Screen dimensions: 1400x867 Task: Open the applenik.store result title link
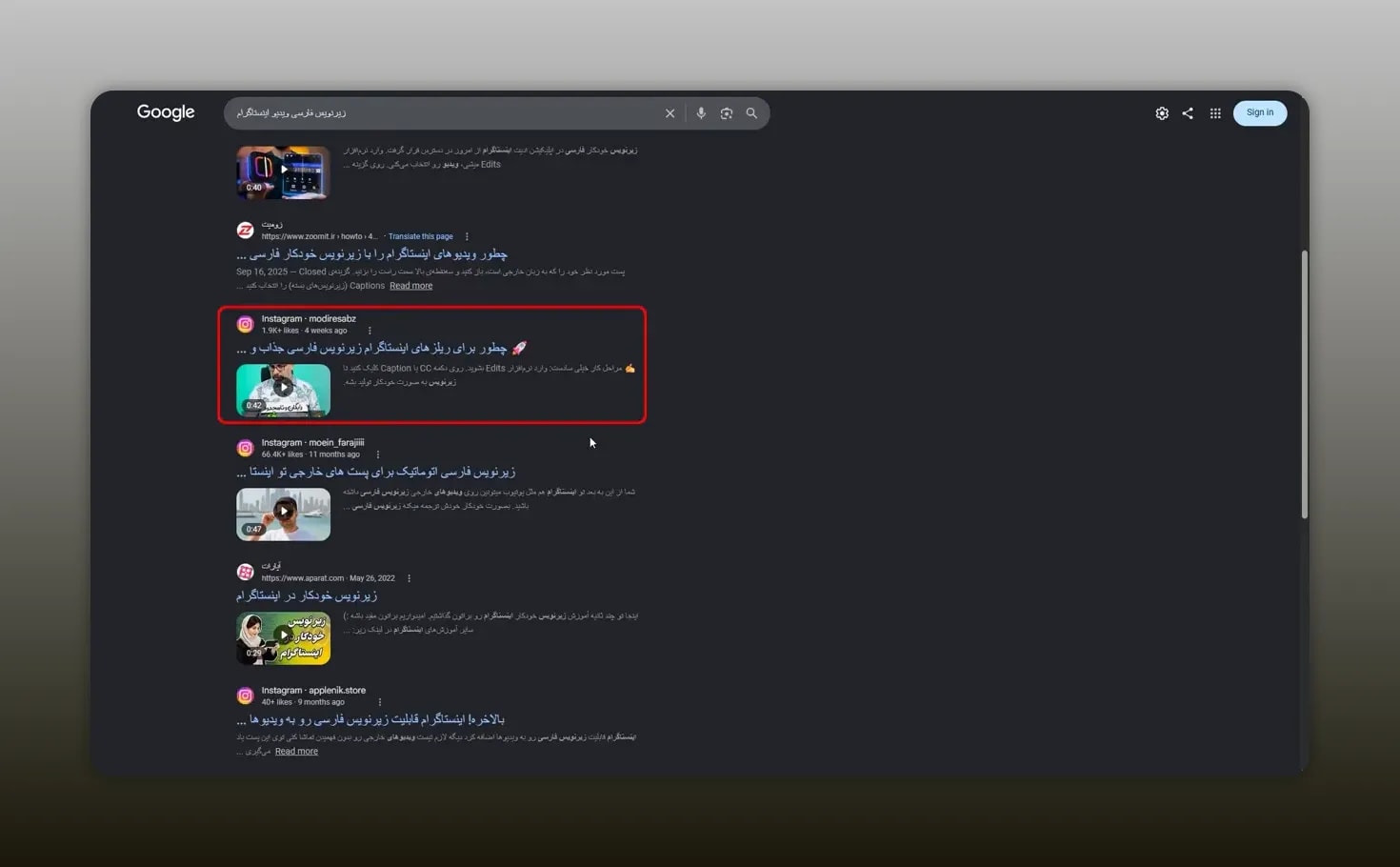[370, 719]
